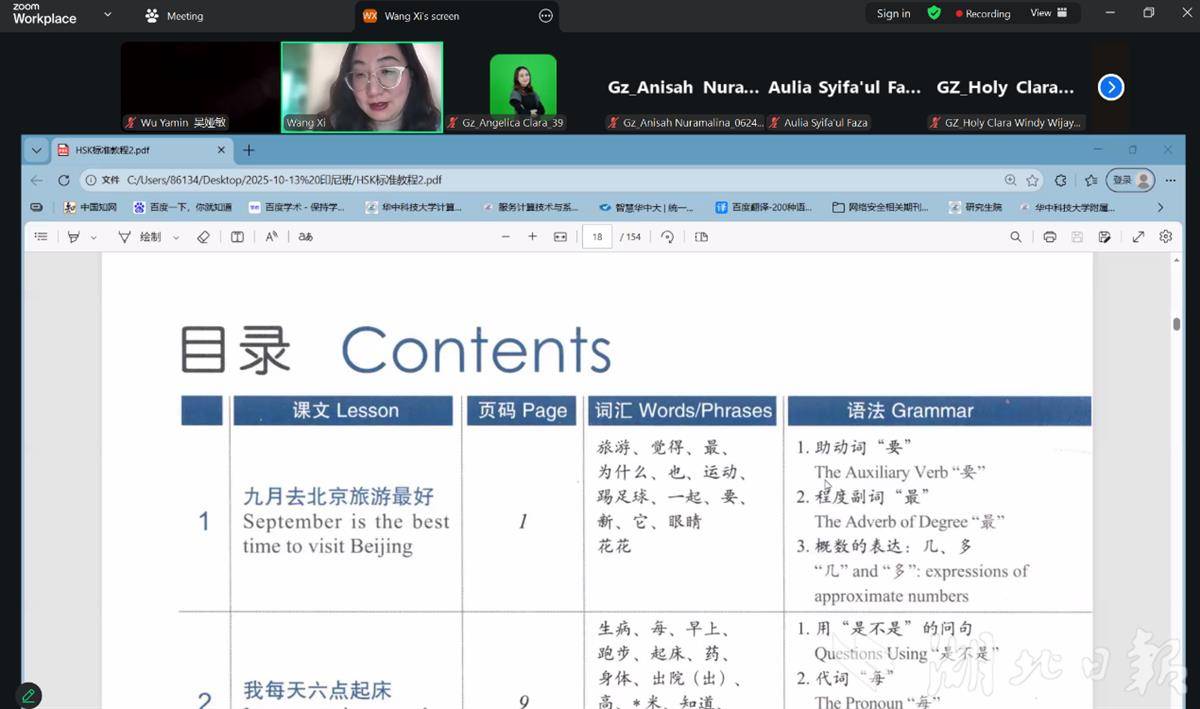The image size is (1200, 709).
Task: Select GZ_Holy Clara participant tile
Action: (1005, 87)
